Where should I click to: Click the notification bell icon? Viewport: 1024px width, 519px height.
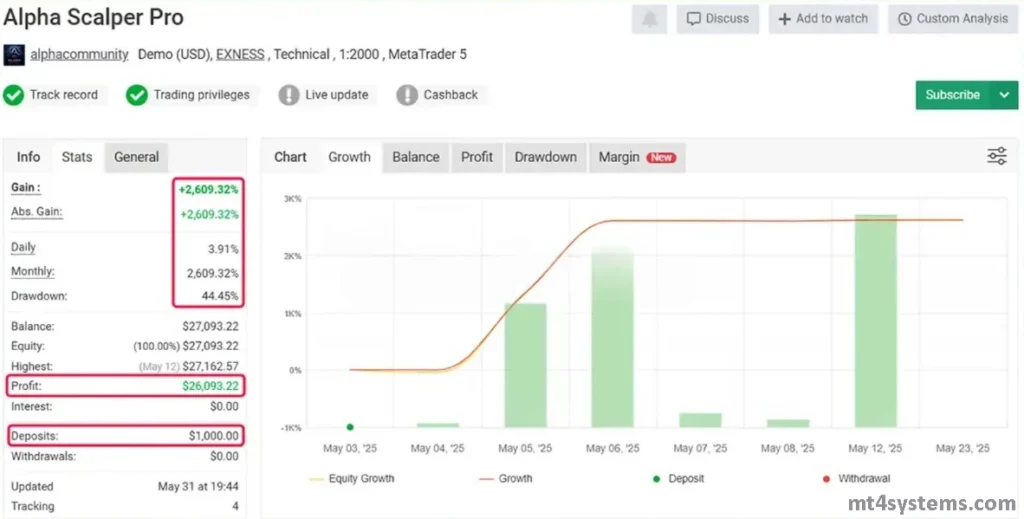pyautogui.click(x=650, y=19)
